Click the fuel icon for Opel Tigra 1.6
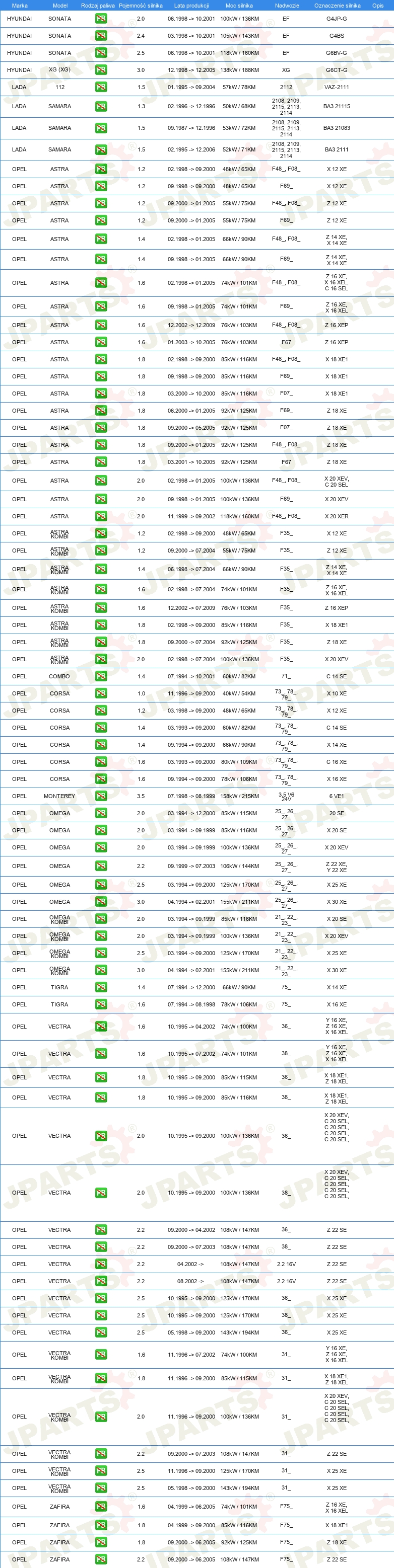394x1568 pixels. pos(101,1004)
